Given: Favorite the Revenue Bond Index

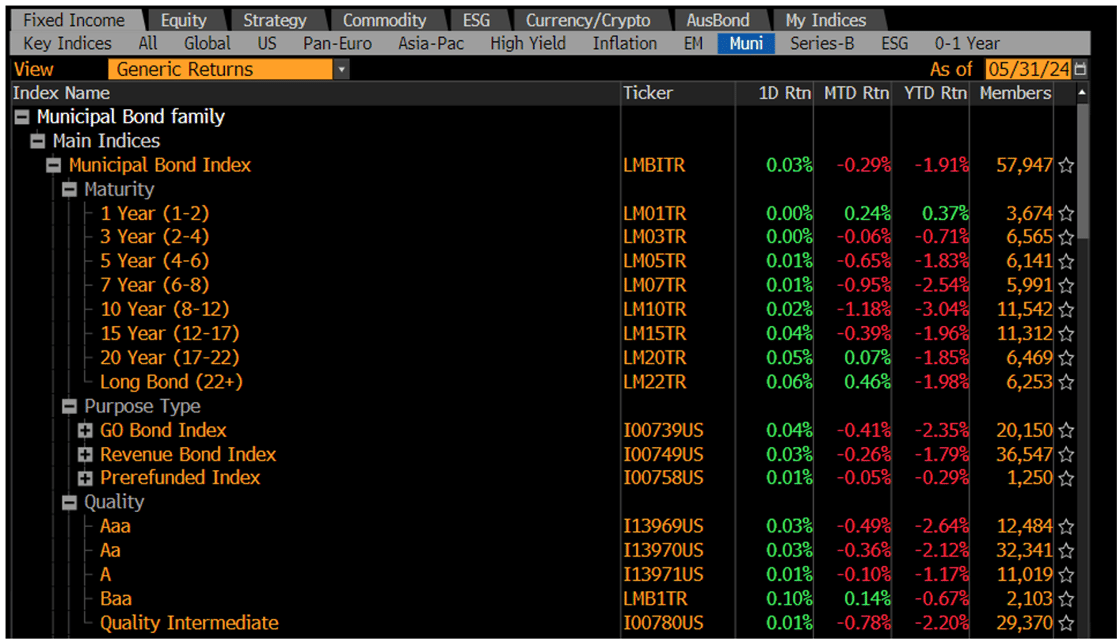Looking at the screenshot, I should [x=1065, y=455].
